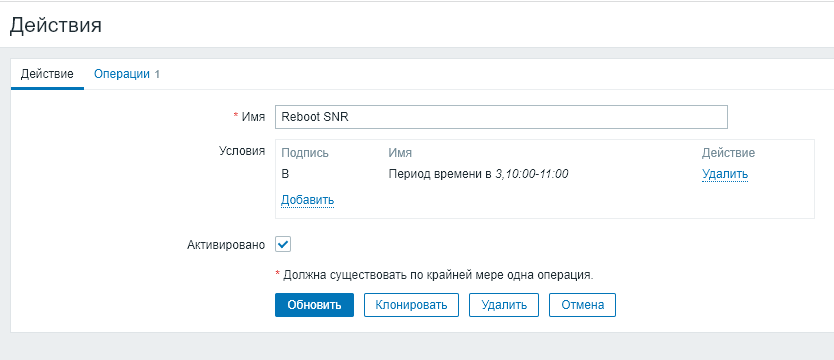Screen dimensions: 834x360
Task: Click the Обновить button
Action: 314,305
